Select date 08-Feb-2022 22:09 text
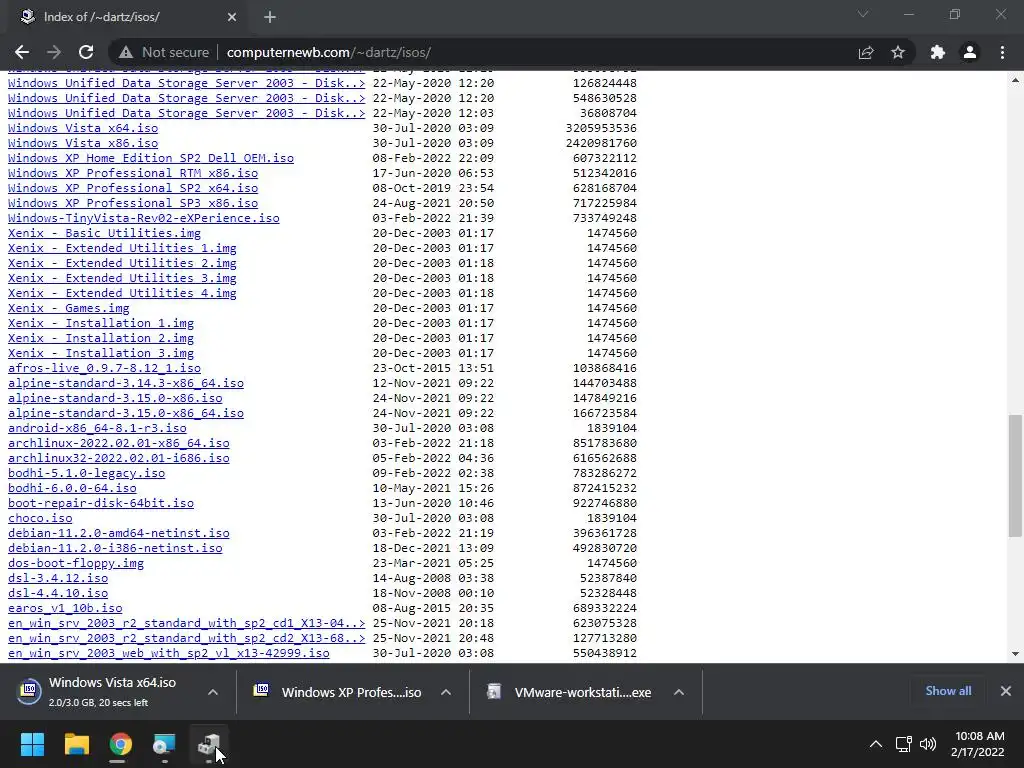This screenshot has height=768, width=1024. [x=433, y=158]
